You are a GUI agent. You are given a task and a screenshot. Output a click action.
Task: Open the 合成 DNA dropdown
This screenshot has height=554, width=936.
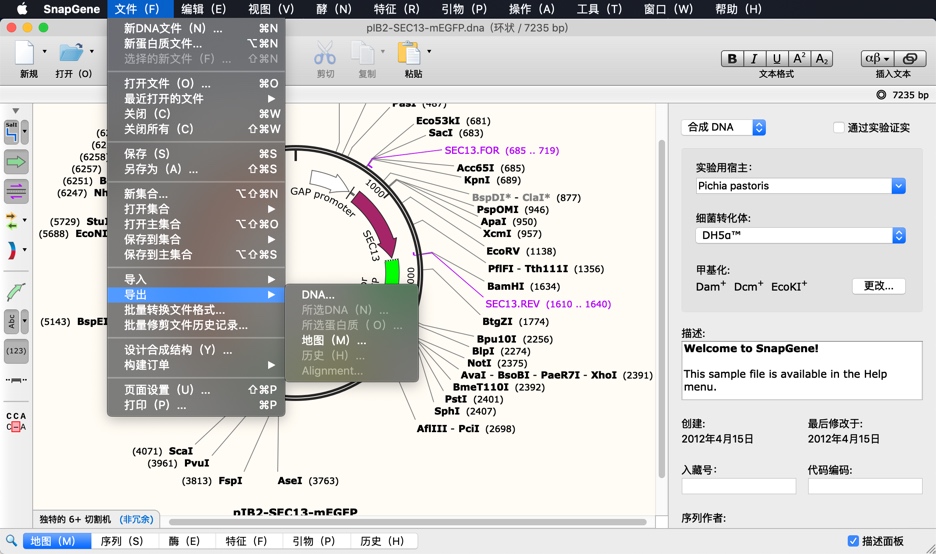coord(724,127)
